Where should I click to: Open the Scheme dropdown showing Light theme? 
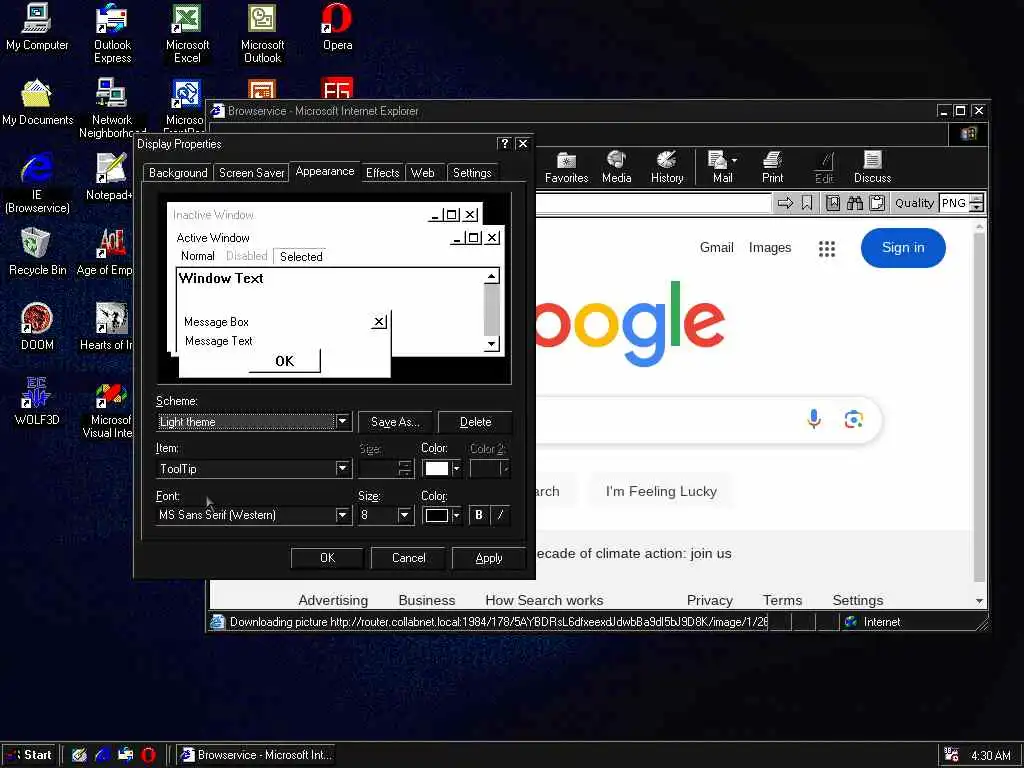(342, 422)
